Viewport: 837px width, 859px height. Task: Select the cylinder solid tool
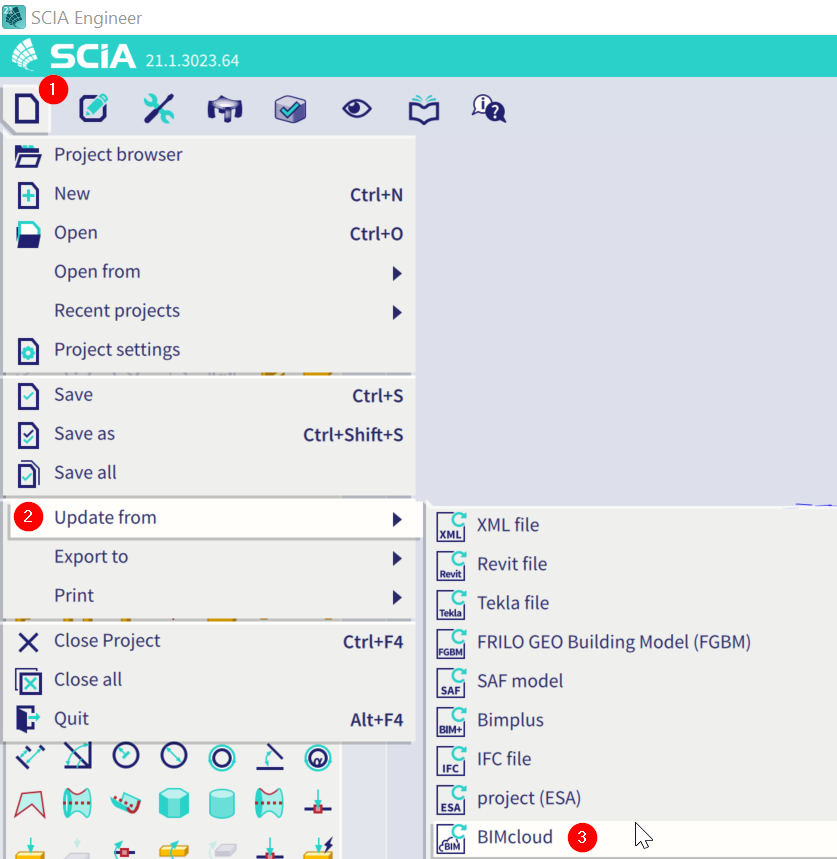[x=222, y=804]
